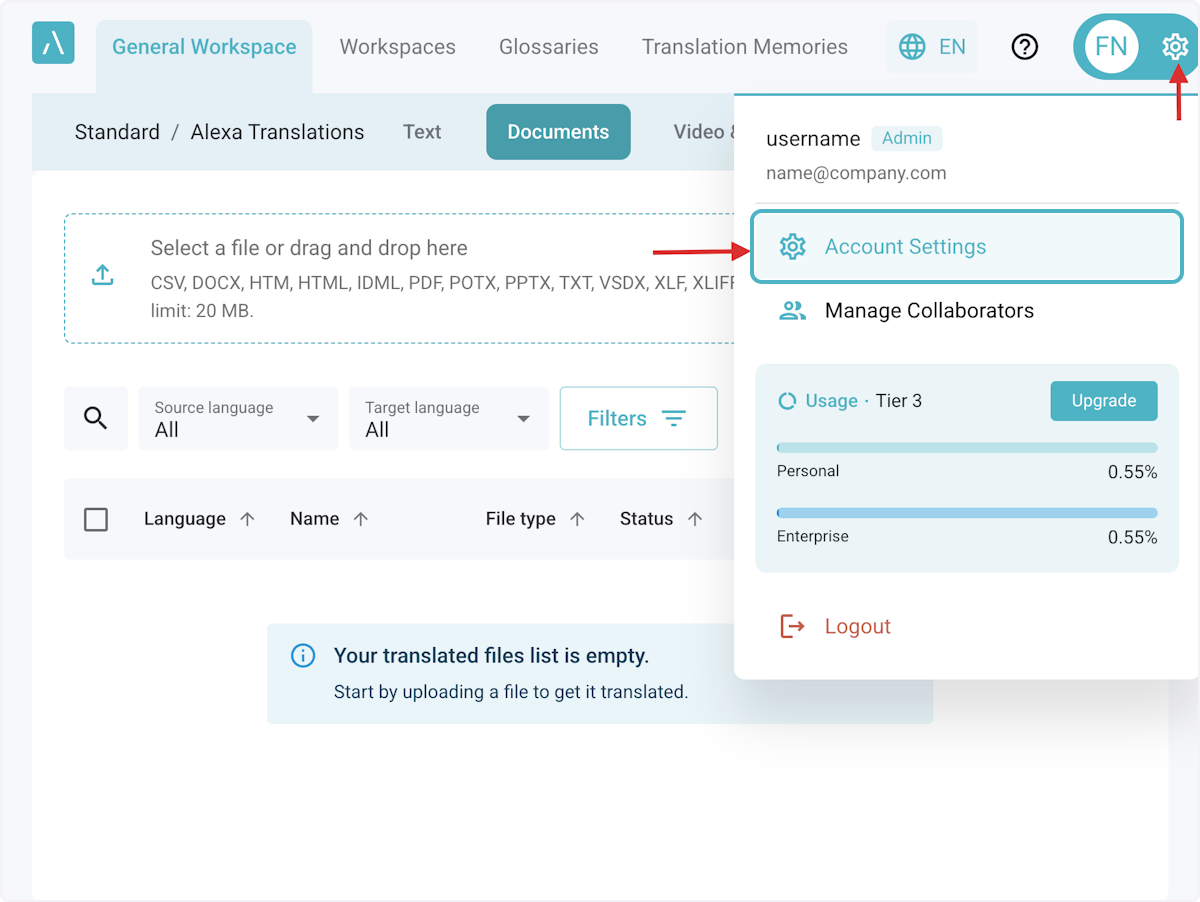Sort by Language column arrow
The image size is (1200, 902).
click(248, 519)
